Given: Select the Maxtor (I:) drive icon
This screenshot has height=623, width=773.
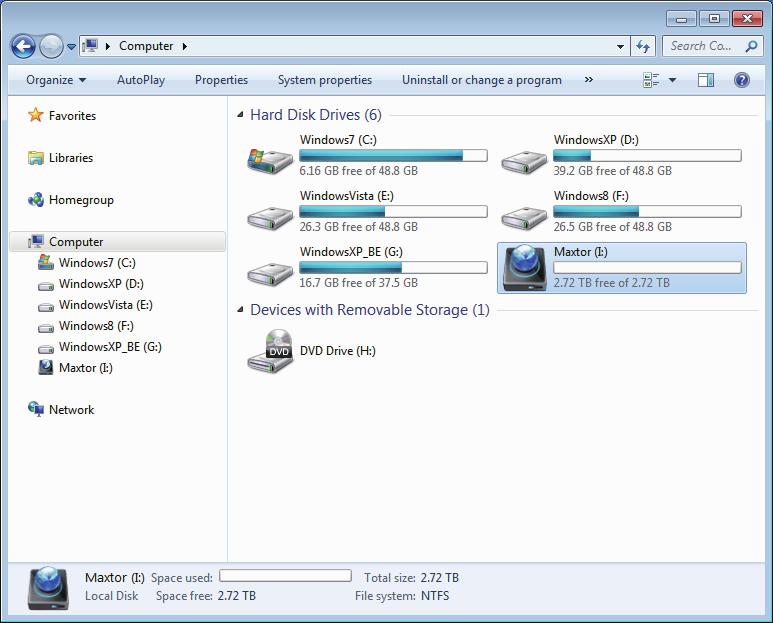Looking at the screenshot, I should tap(525, 268).
